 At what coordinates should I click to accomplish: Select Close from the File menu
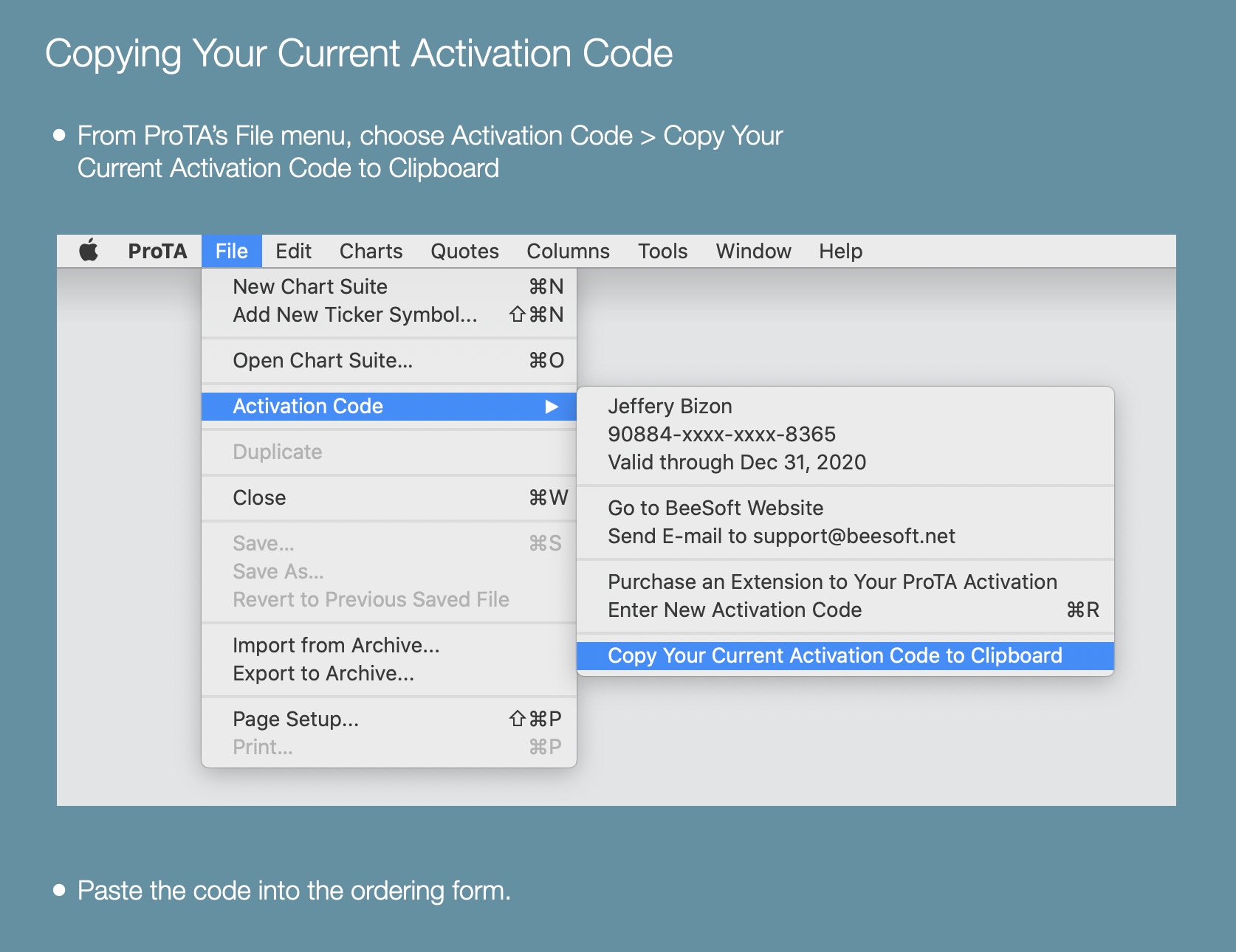259,497
